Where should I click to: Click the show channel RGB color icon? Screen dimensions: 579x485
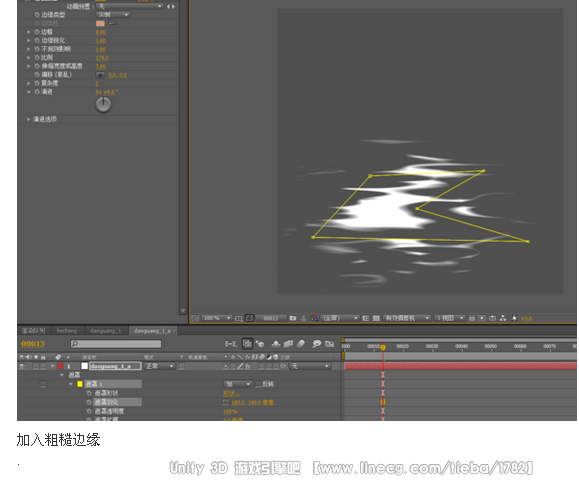click(x=314, y=318)
